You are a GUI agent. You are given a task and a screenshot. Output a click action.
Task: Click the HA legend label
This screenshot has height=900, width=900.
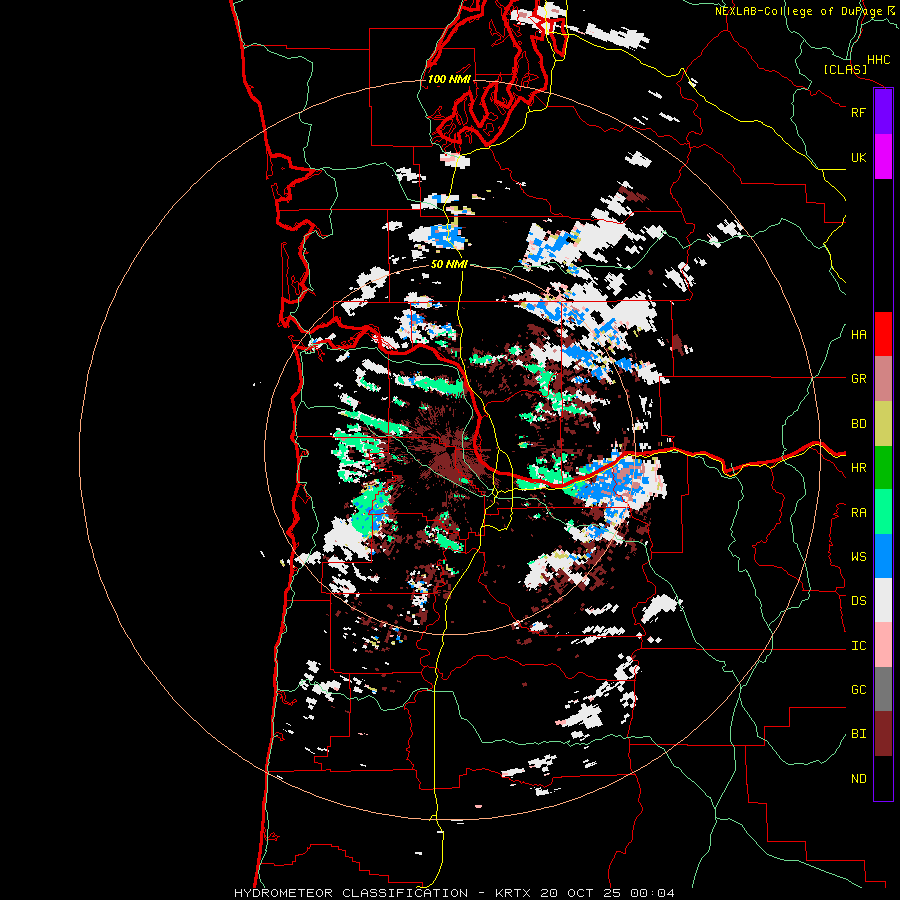(x=859, y=335)
